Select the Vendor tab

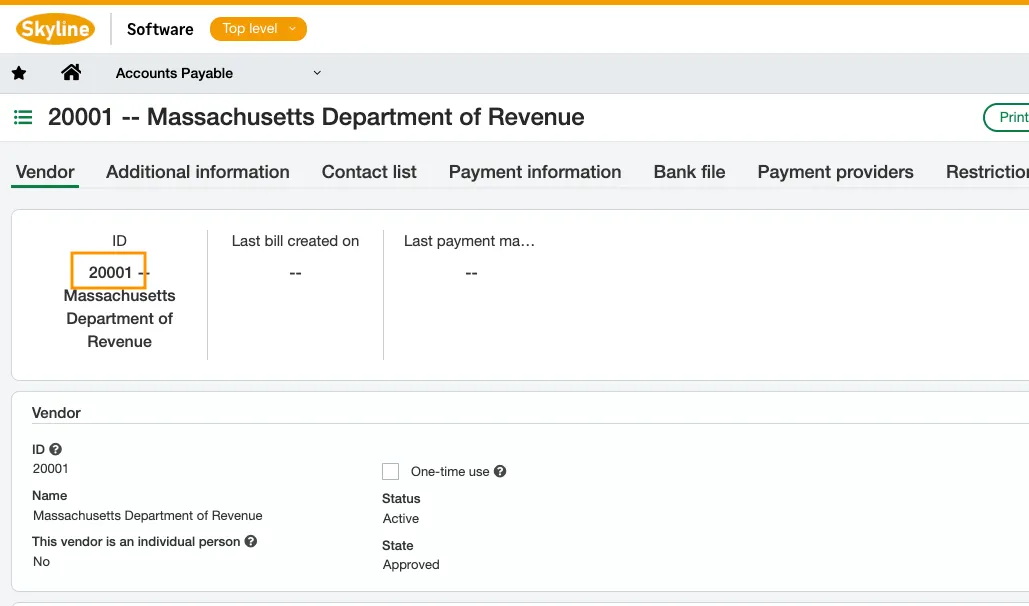[45, 172]
